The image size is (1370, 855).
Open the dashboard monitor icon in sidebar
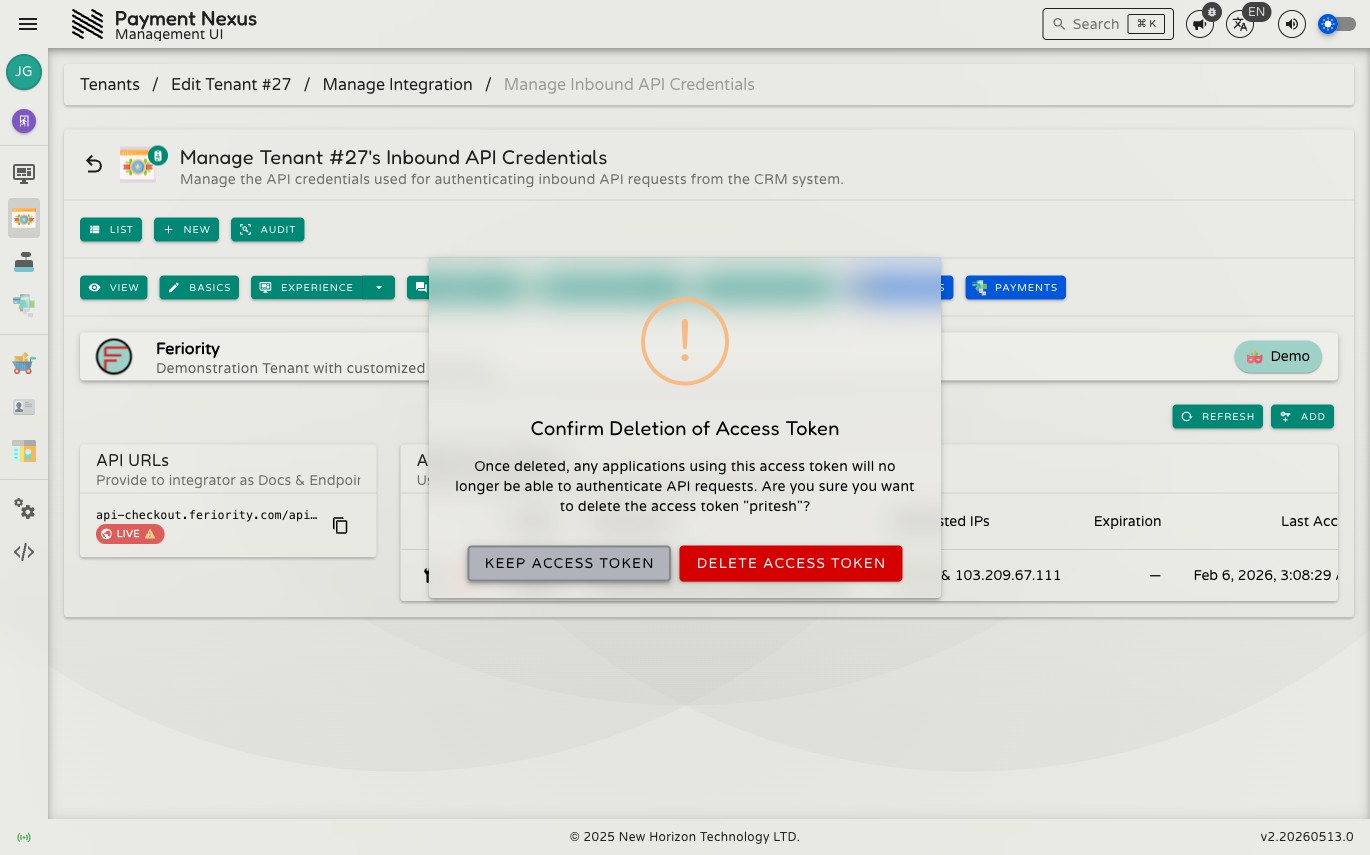[x=24, y=173]
